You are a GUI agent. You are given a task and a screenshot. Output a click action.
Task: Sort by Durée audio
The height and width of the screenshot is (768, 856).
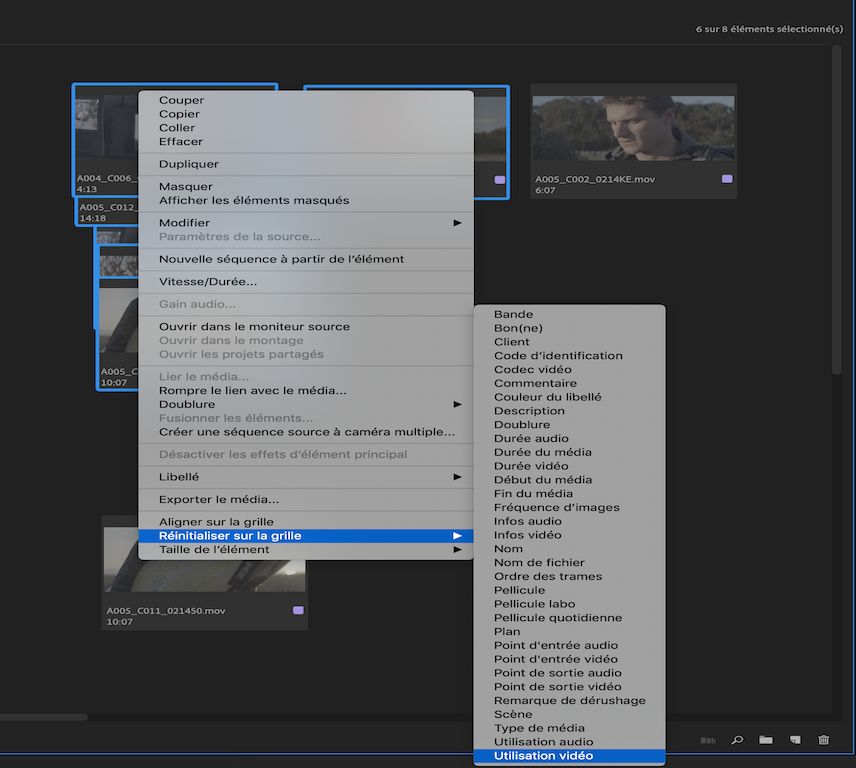pyautogui.click(x=569, y=438)
